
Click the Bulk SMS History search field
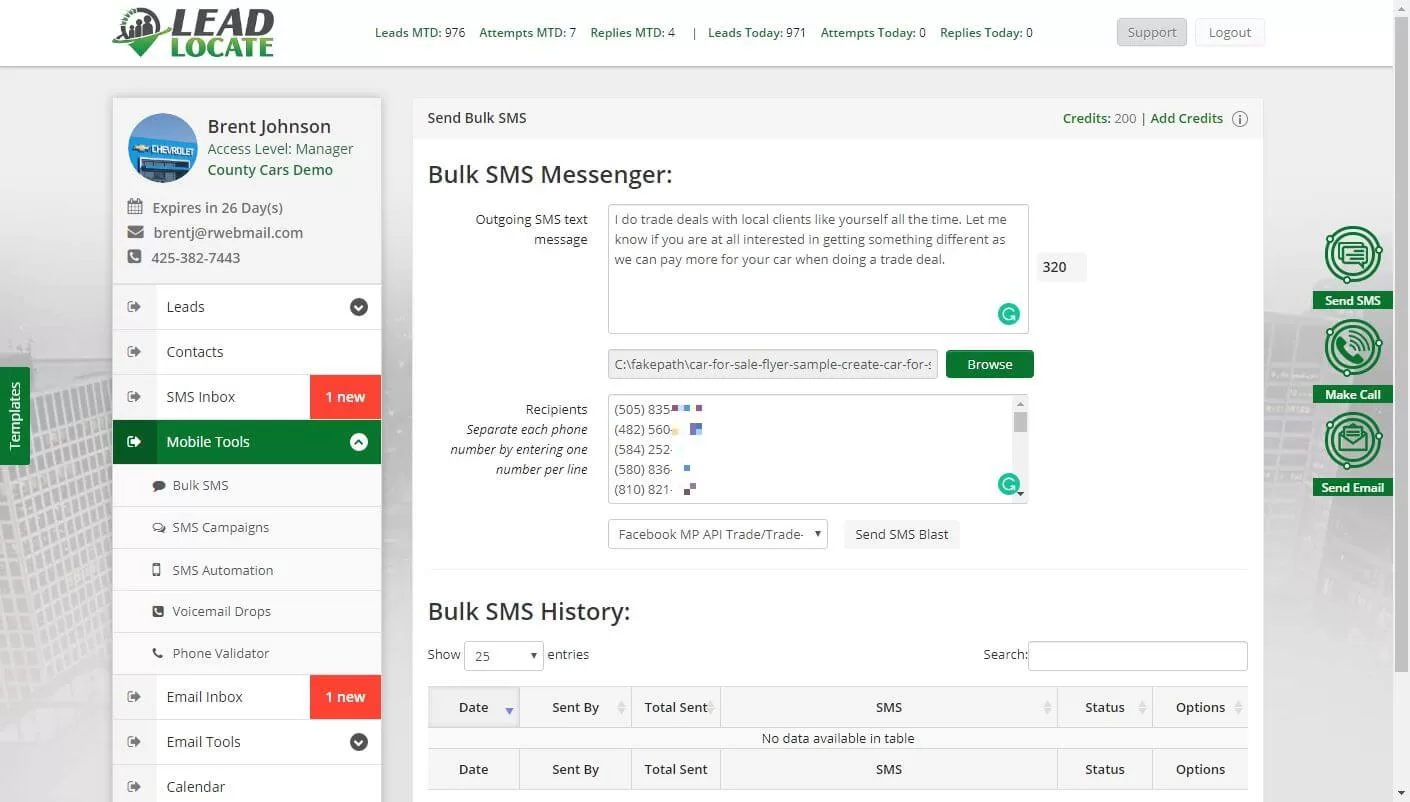pyautogui.click(x=1138, y=656)
